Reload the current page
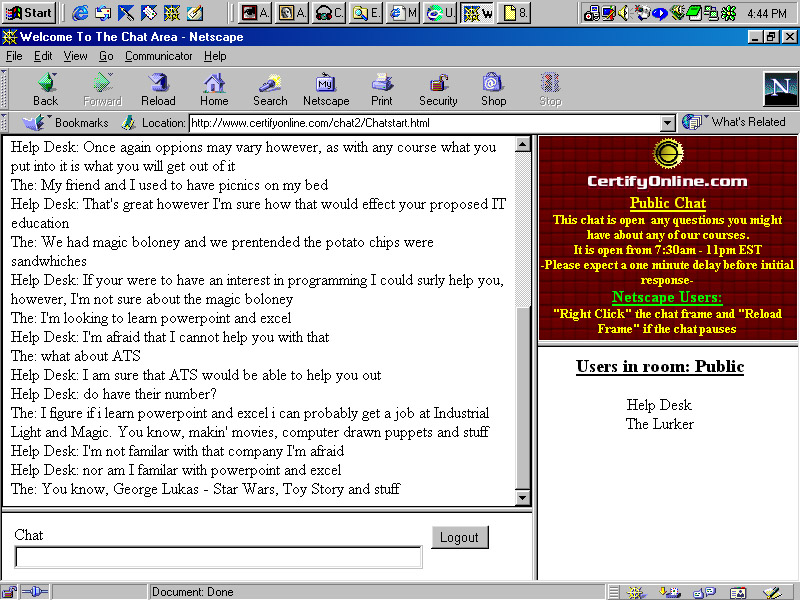800x600 pixels. pos(158,89)
